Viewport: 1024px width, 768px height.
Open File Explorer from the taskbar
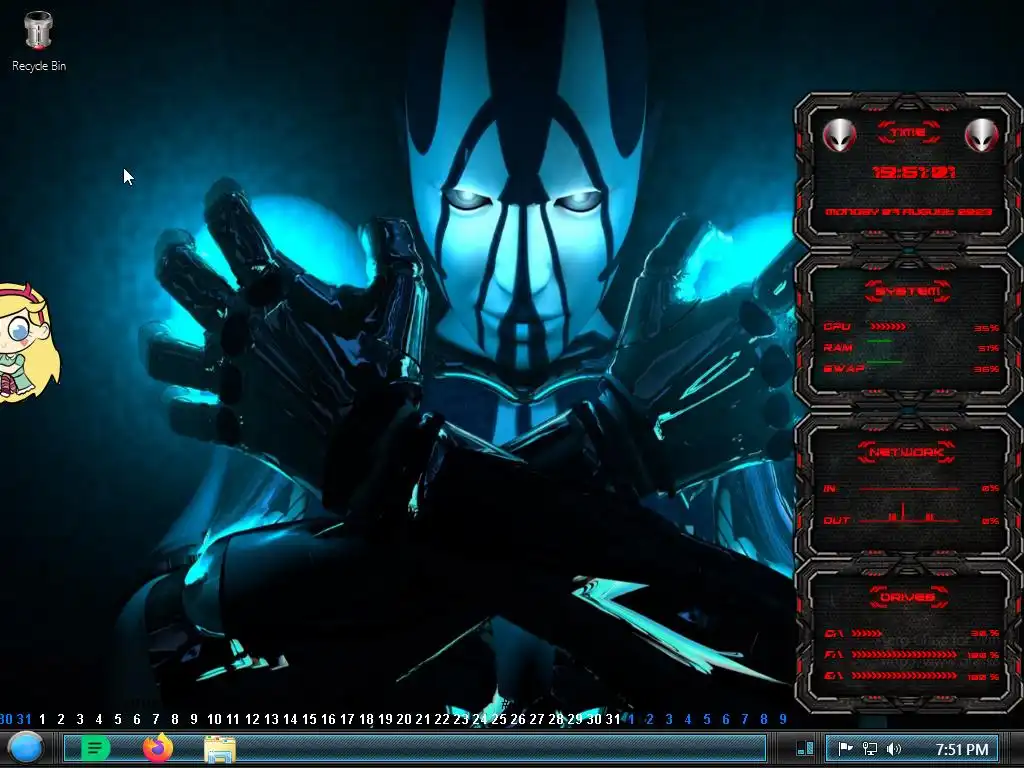220,749
